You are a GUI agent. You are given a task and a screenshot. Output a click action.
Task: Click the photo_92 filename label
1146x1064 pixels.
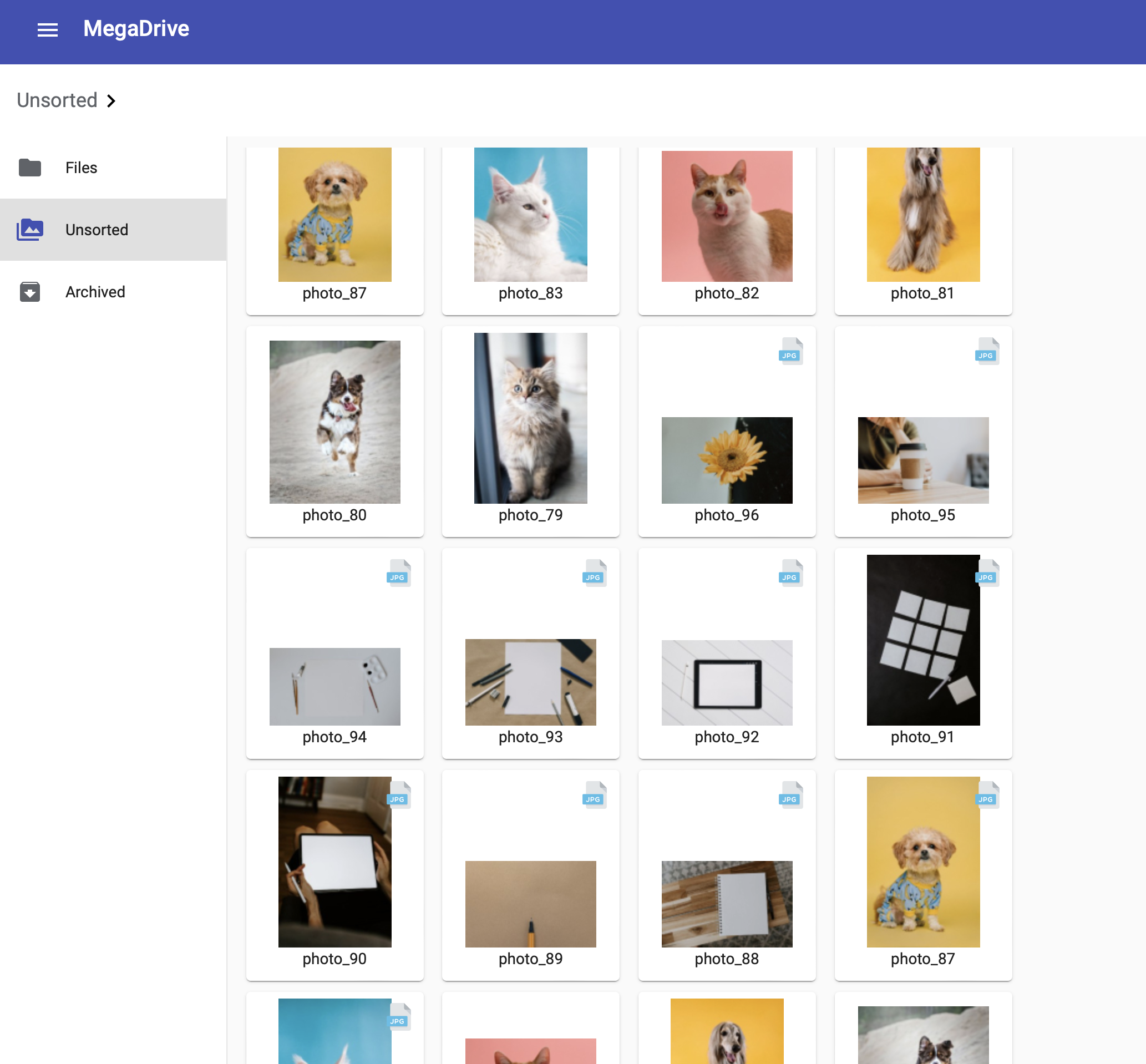coord(727,737)
